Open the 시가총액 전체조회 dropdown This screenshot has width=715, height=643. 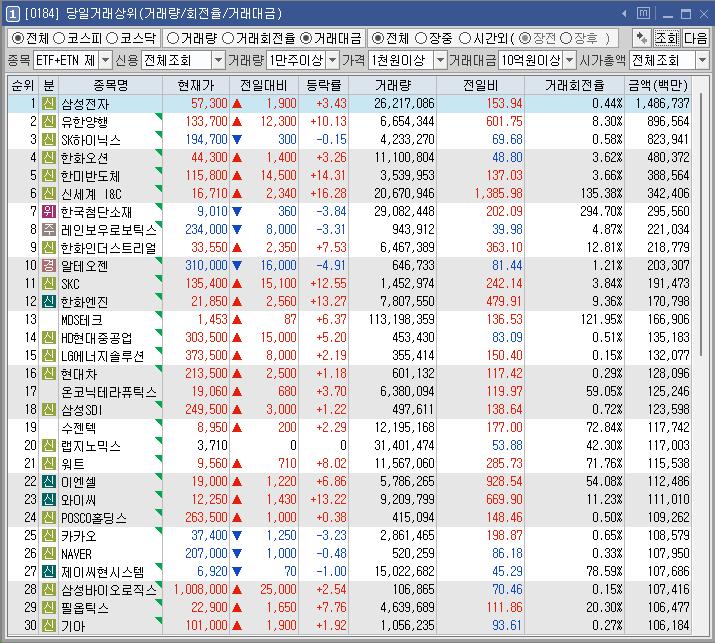(702, 60)
